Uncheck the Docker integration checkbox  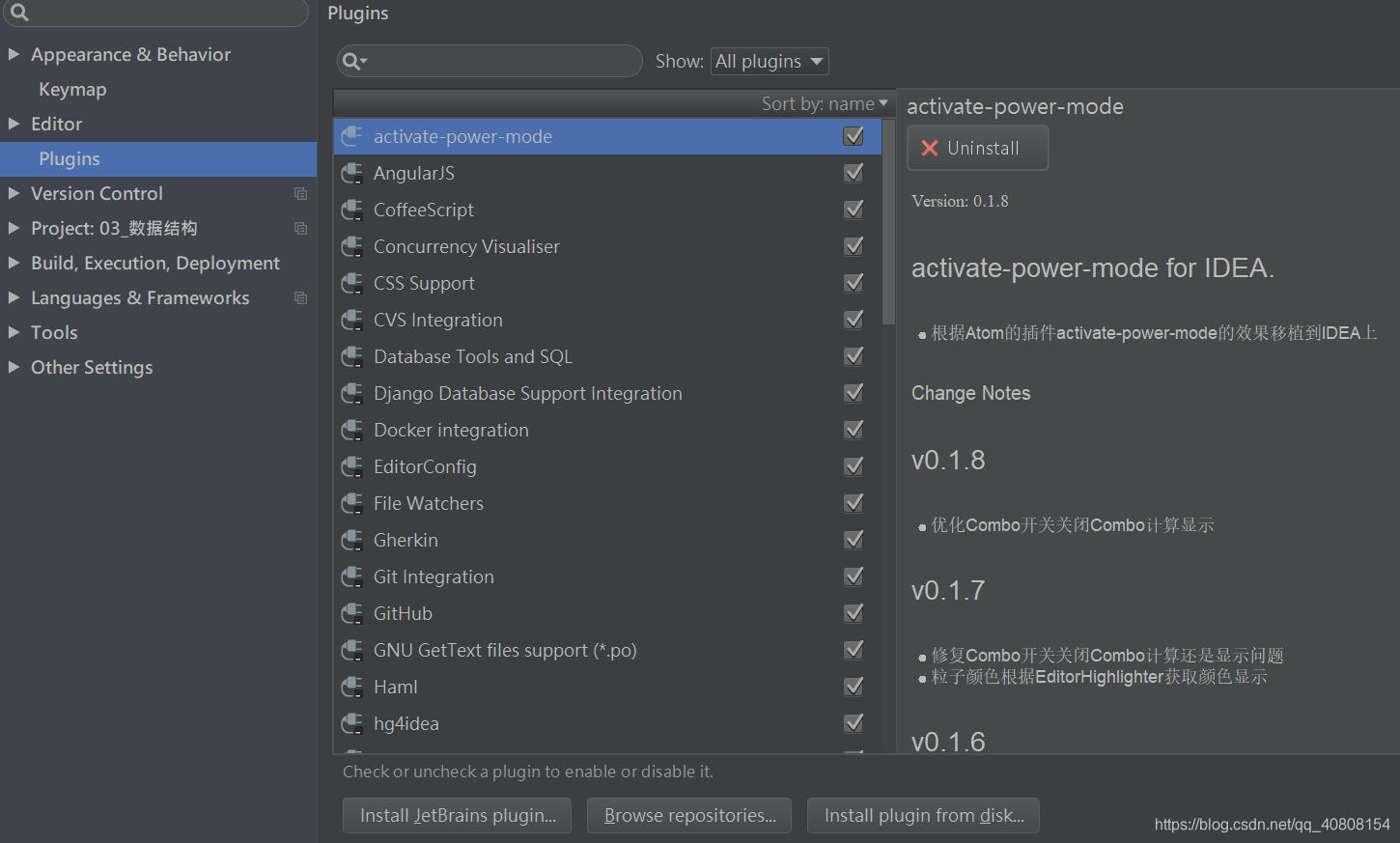click(x=854, y=430)
